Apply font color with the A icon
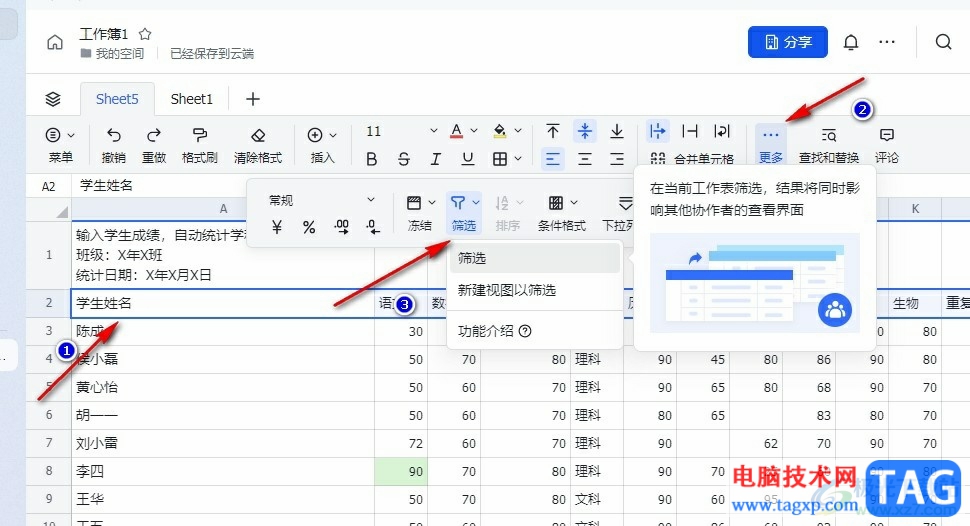The image size is (970, 526). click(457, 131)
